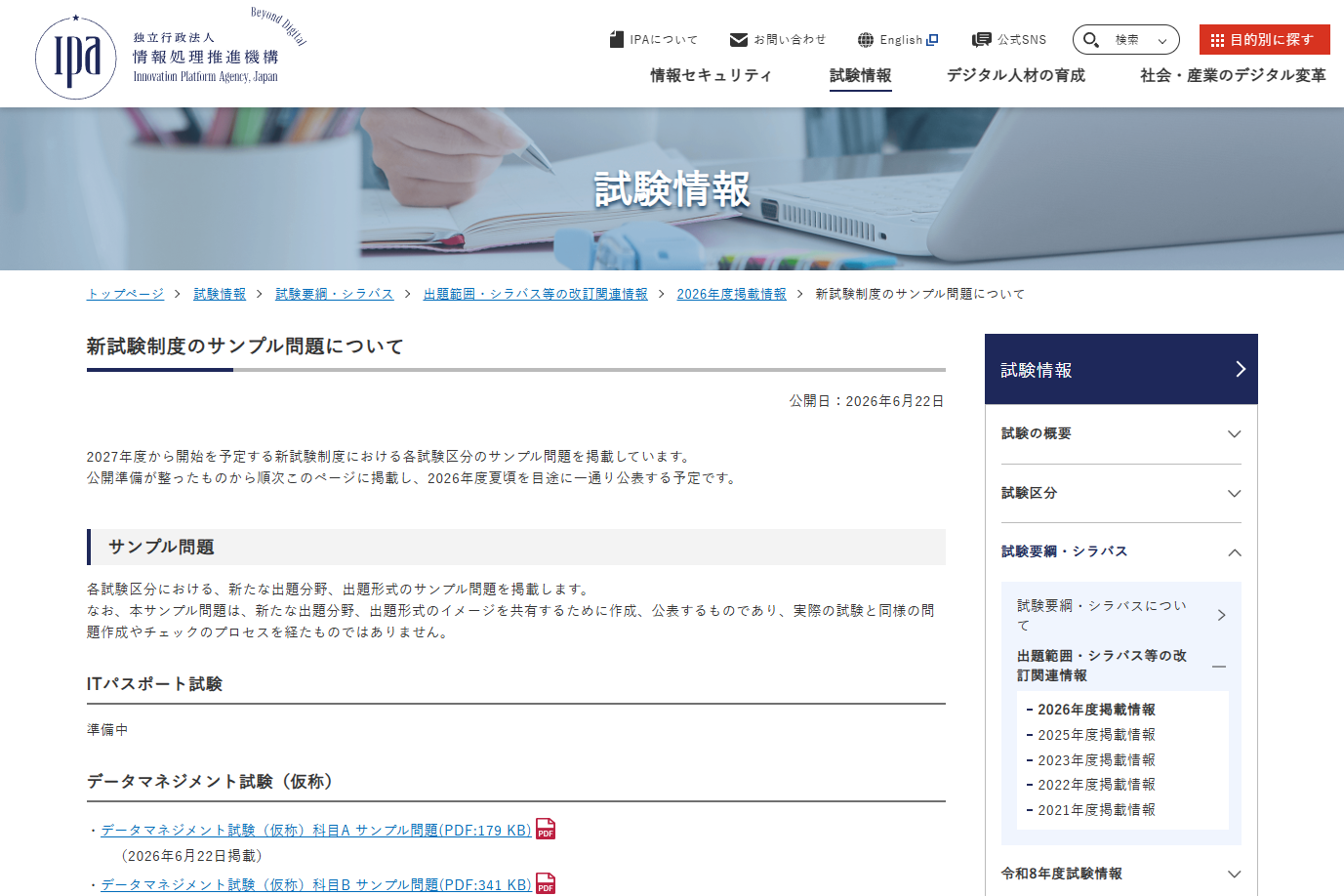Open the 情報セキュリティ main menu
This screenshot has width=1344, height=896.
711,75
